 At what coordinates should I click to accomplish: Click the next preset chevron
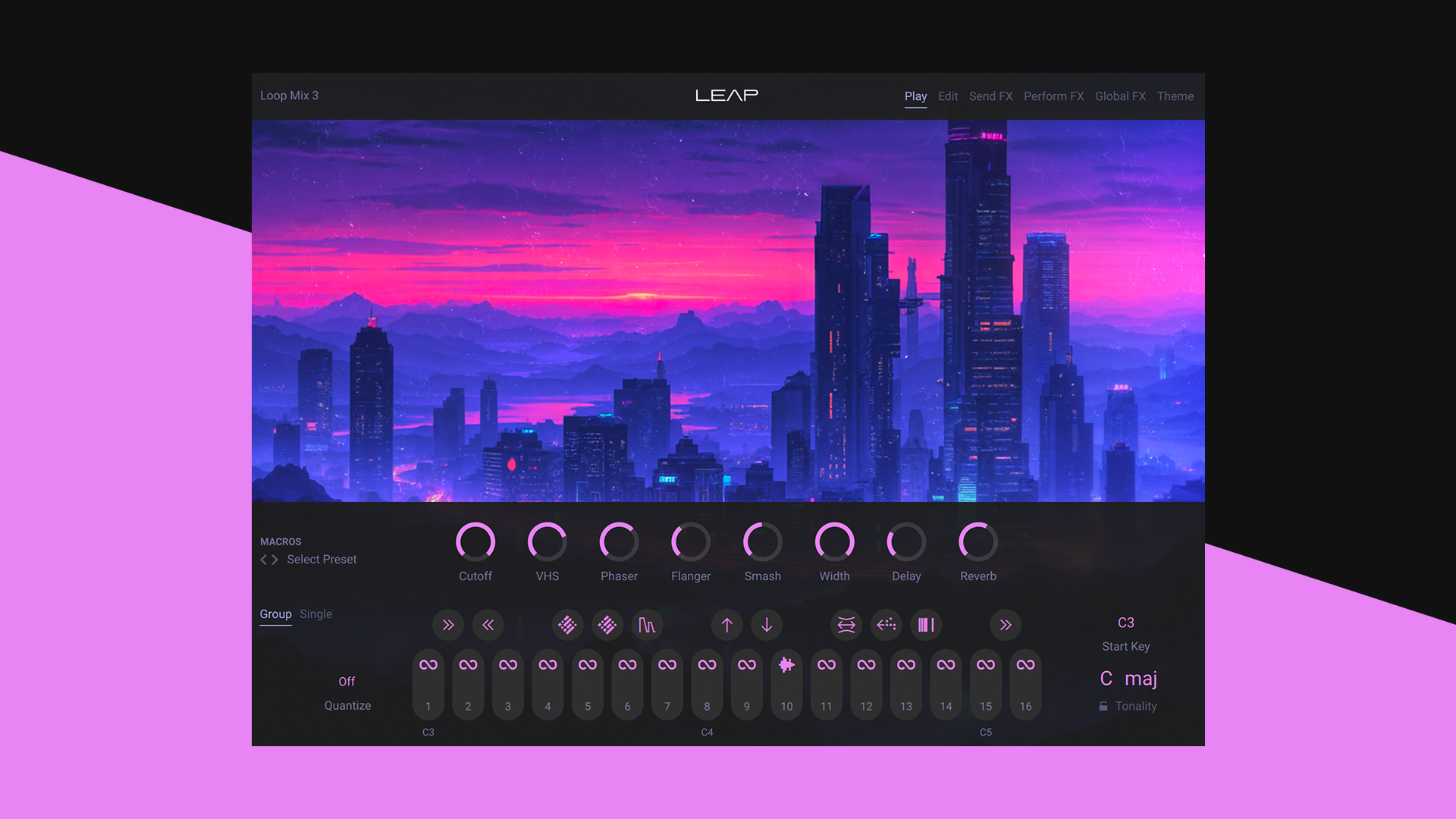275,560
